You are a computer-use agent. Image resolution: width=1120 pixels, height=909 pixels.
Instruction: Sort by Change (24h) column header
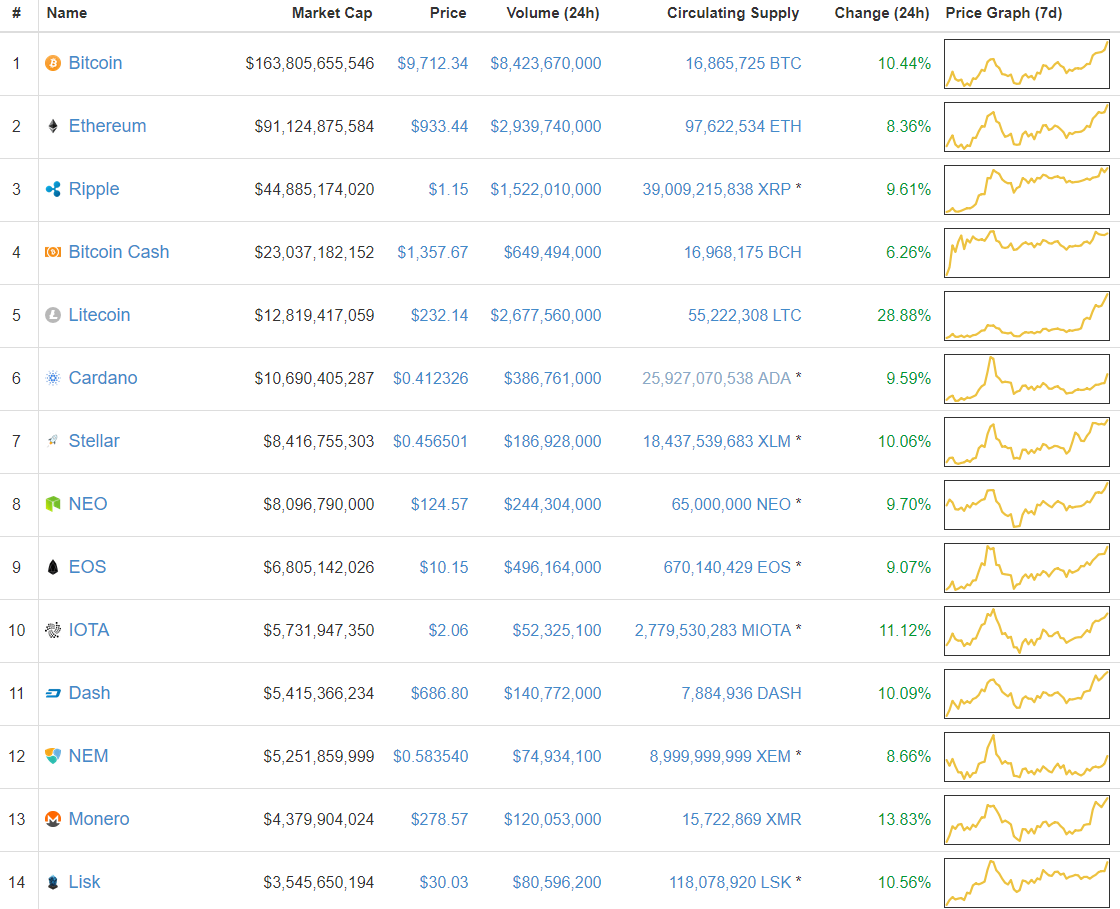882,13
